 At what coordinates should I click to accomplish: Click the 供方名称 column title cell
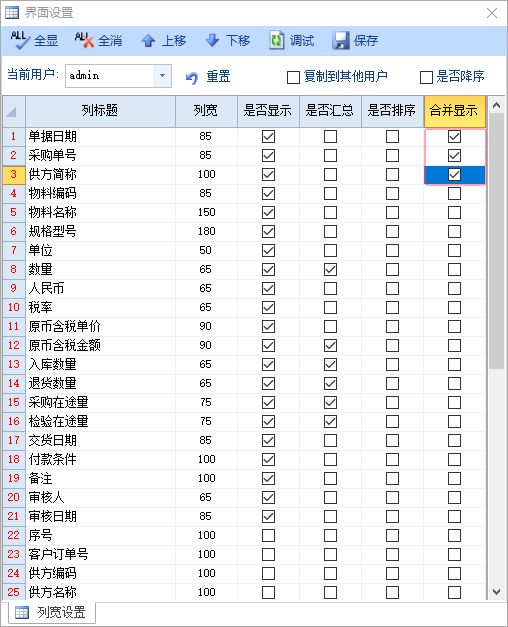[x=100, y=592]
